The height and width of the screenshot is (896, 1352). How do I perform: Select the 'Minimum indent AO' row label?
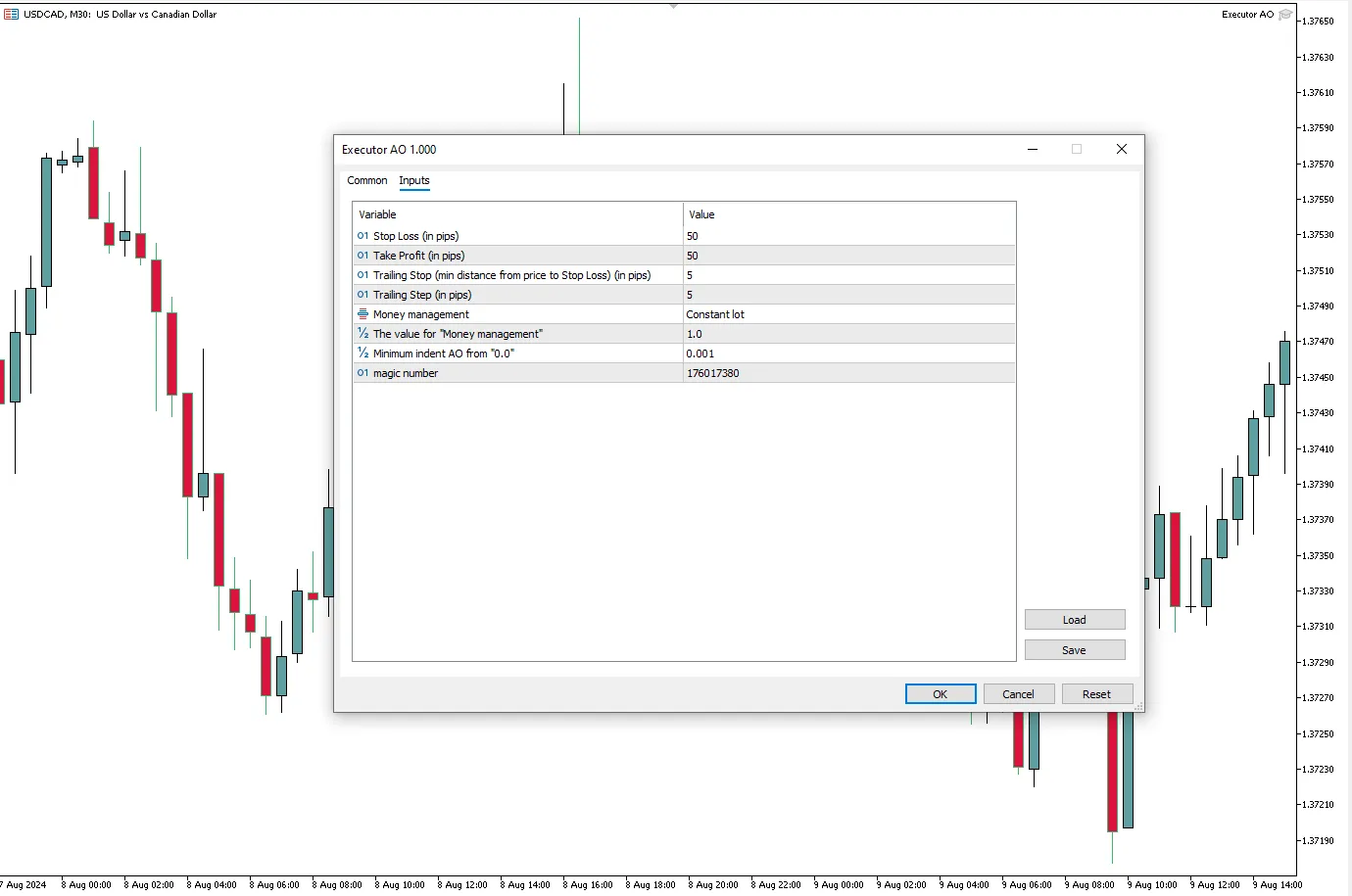[x=443, y=354]
